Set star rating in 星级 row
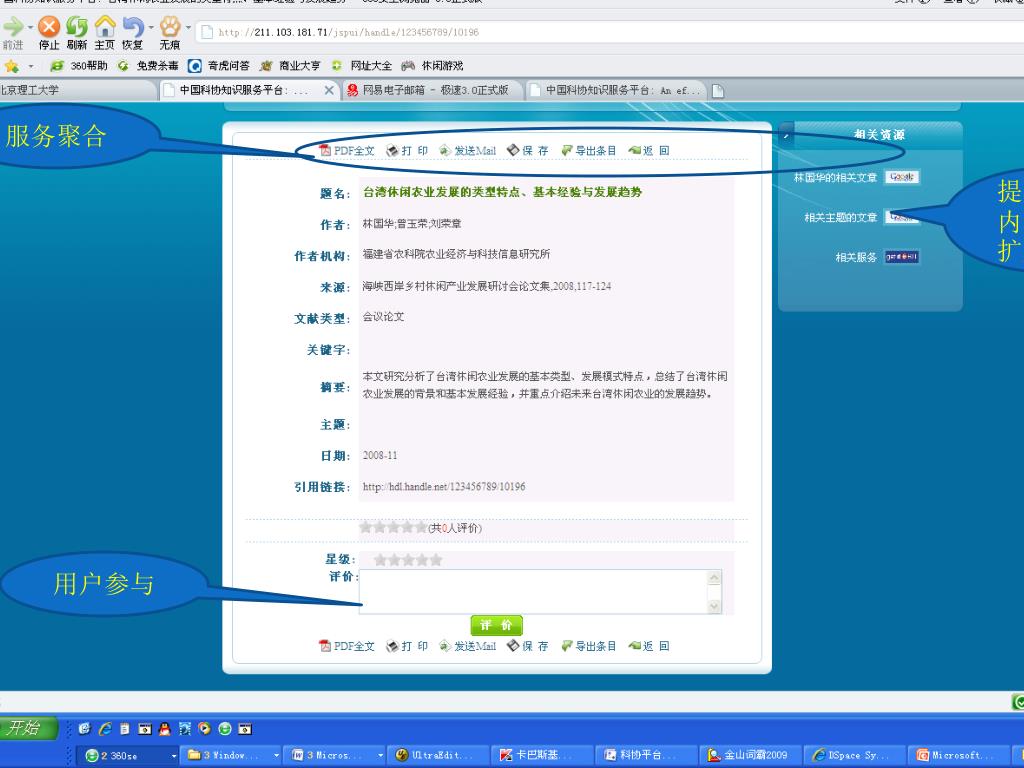The height and width of the screenshot is (768, 1024). click(x=408, y=560)
